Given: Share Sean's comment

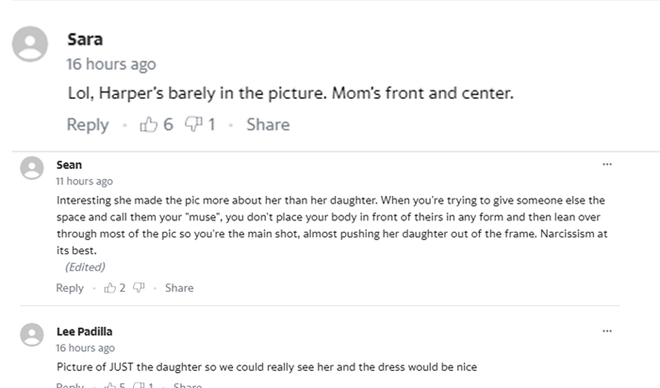Looking at the screenshot, I should pyautogui.click(x=179, y=288).
